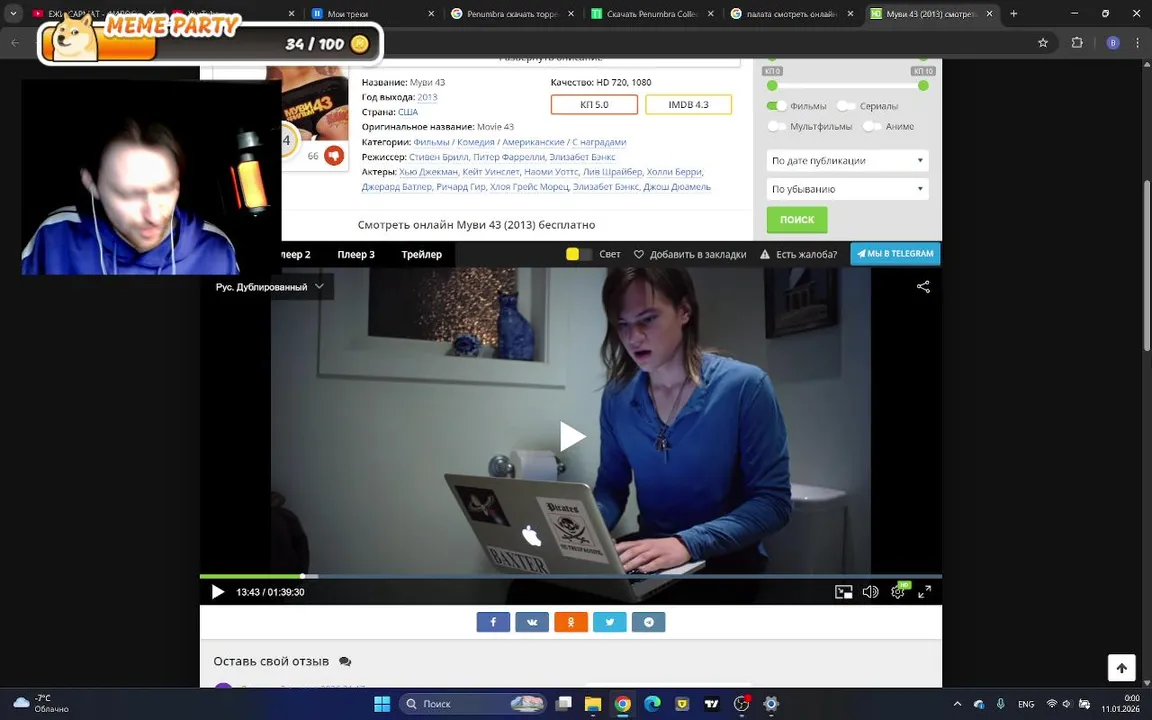1152x720 pixels.
Task: Open Рус. Дублированный audio track dropdown
Action: tap(269, 287)
